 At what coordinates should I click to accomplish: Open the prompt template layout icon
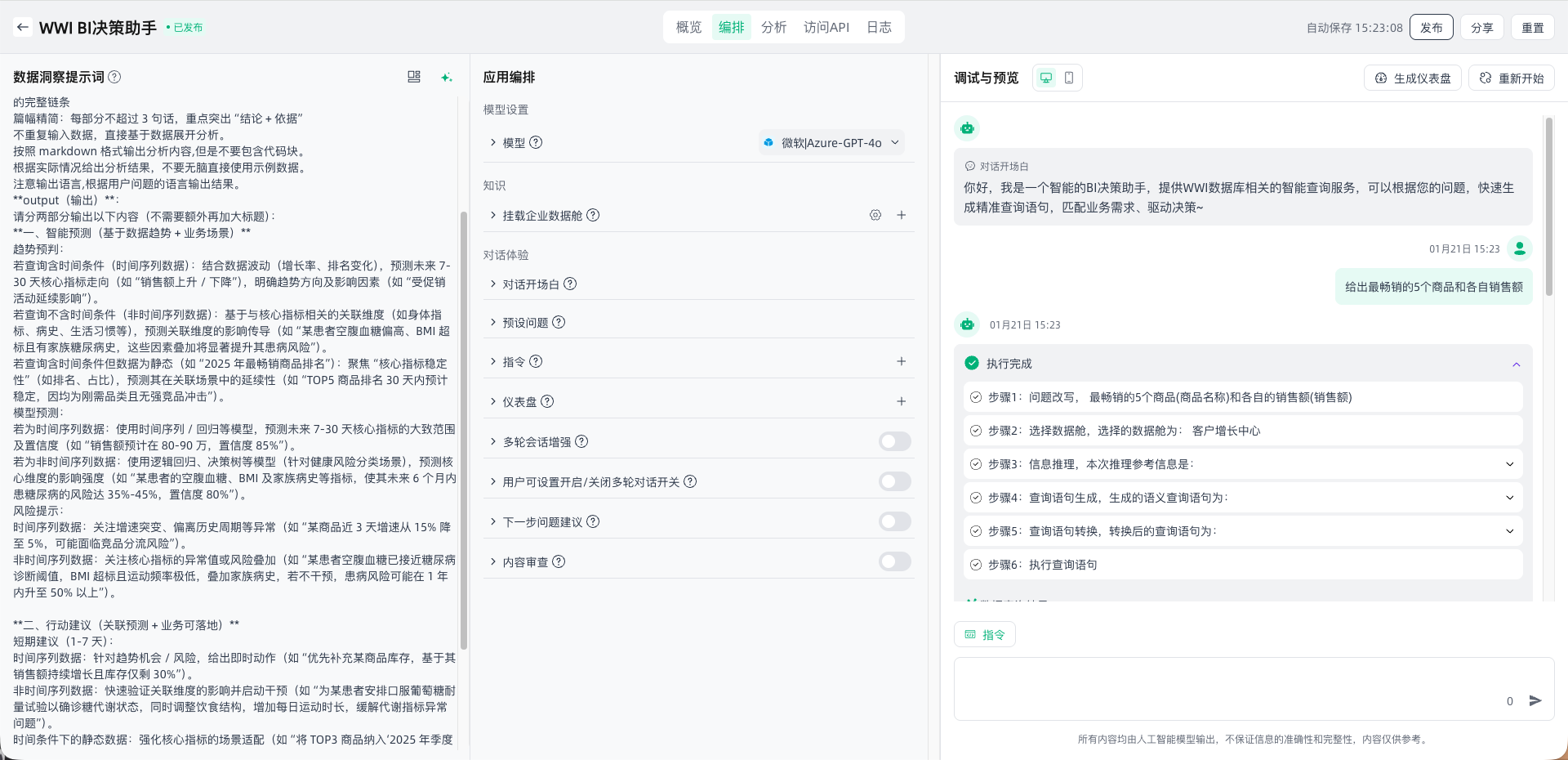click(x=414, y=77)
